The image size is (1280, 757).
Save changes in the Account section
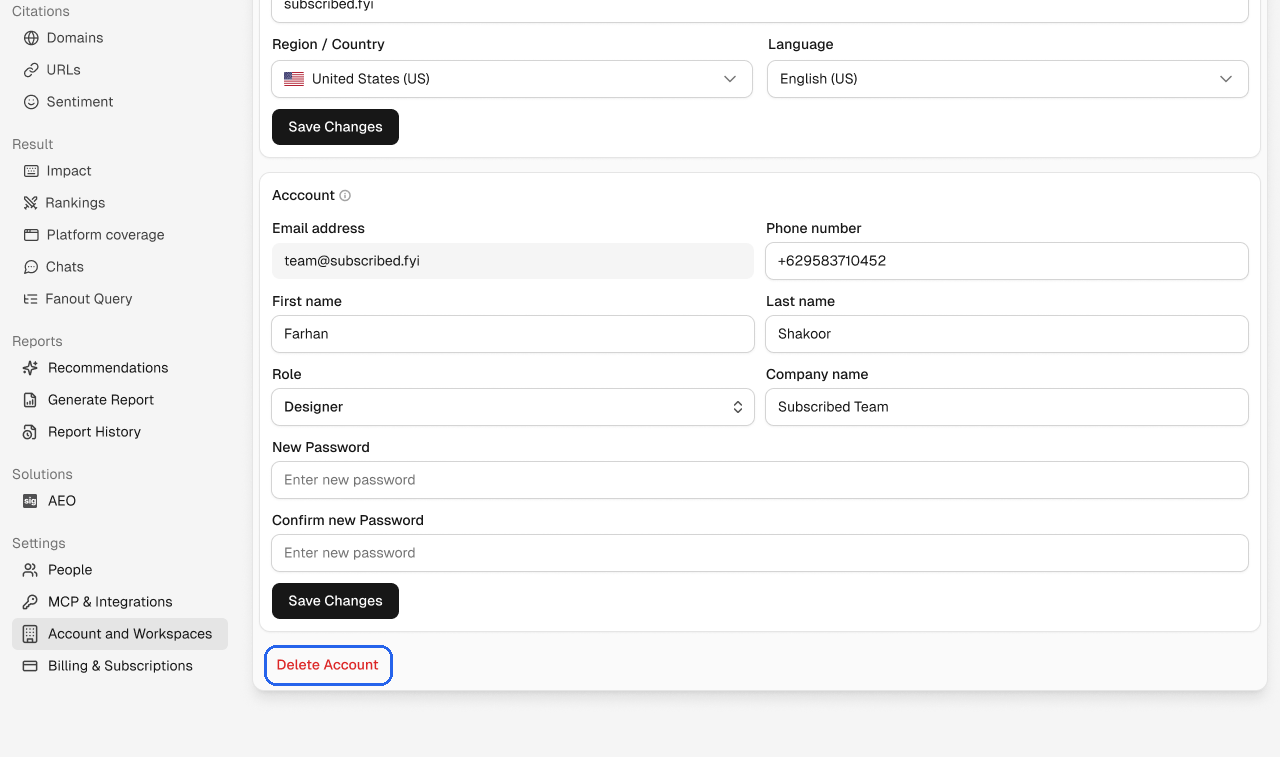tap(335, 601)
